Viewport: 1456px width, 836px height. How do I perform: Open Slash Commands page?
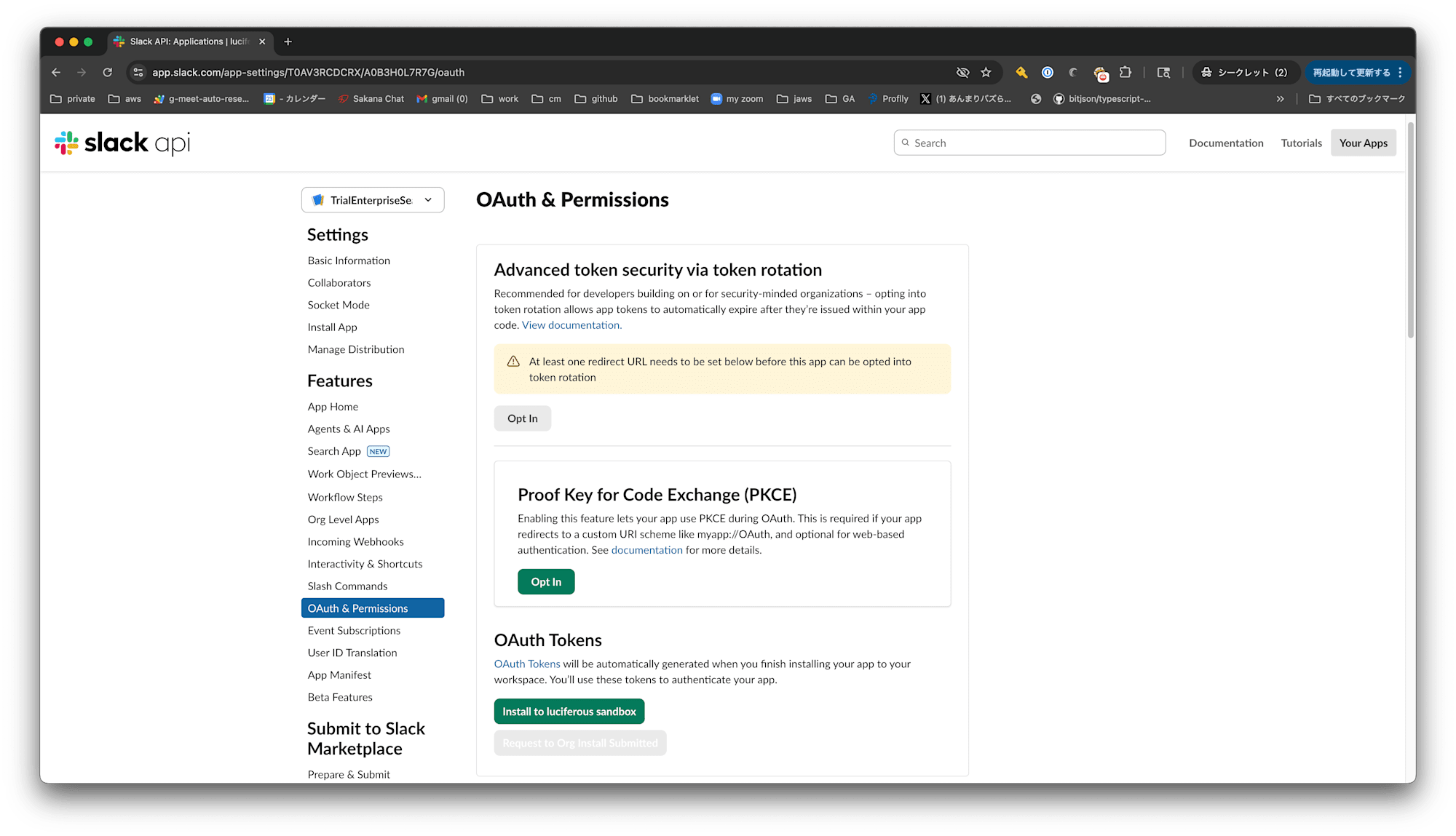tap(347, 586)
